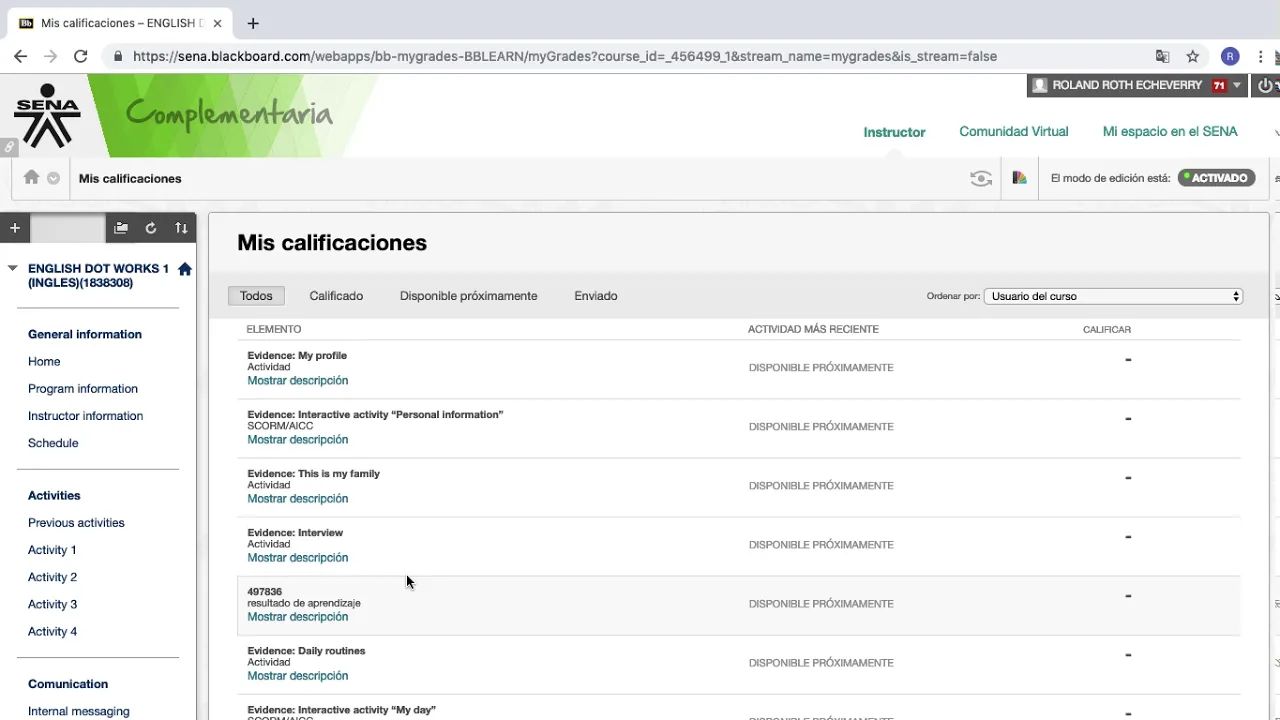The width and height of the screenshot is (1280, 720).
Task: Open General information section
Action: coord(85,334)
